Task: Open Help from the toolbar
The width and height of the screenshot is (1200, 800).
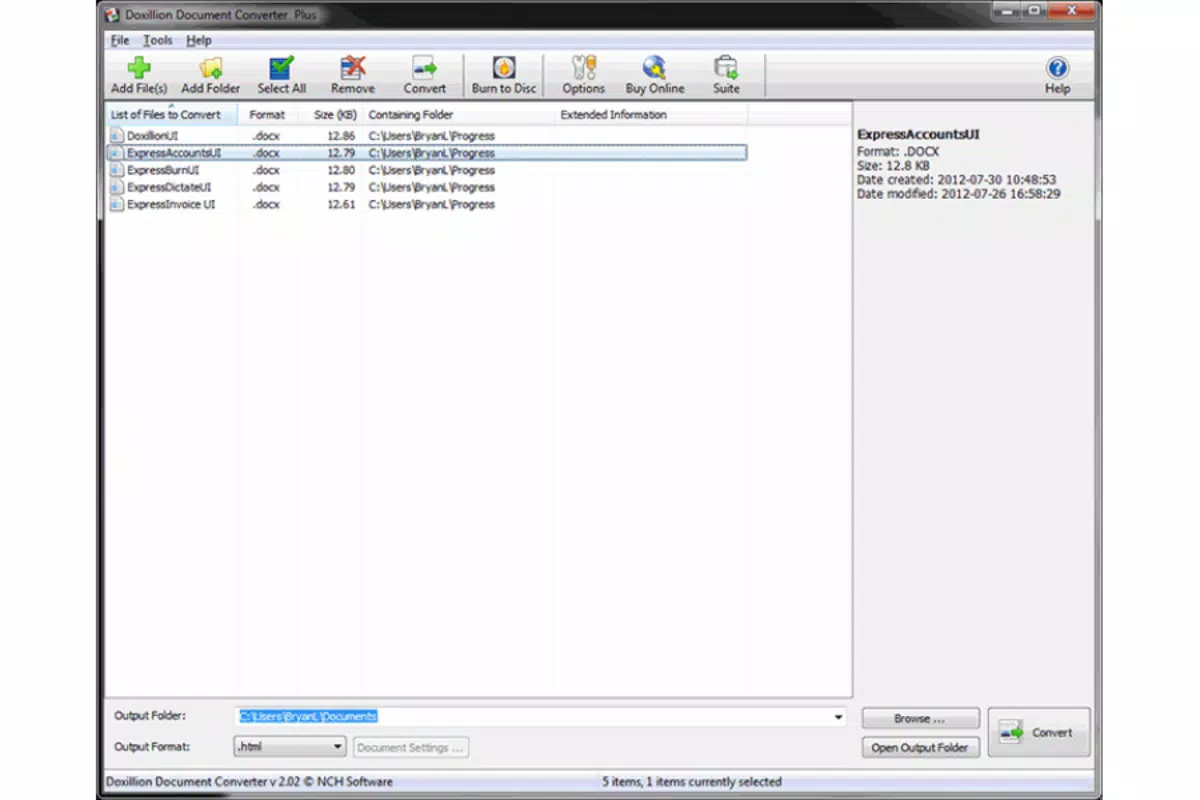Action: pos(1057,75)
